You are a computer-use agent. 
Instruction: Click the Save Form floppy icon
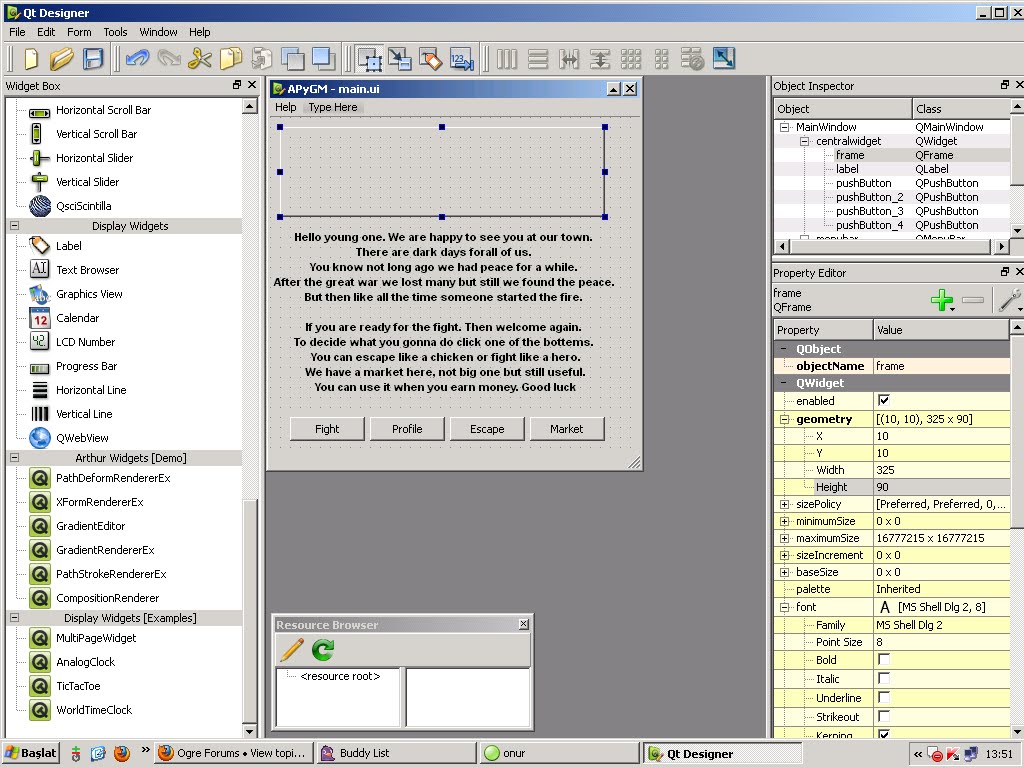click(x=93, y=59)
